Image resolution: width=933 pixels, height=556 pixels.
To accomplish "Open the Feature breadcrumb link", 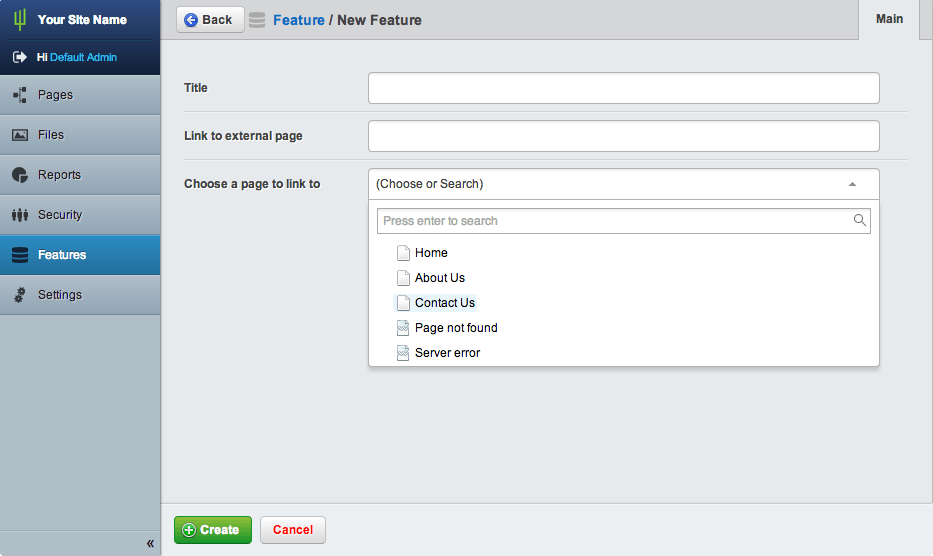I will tap(298, 20).
